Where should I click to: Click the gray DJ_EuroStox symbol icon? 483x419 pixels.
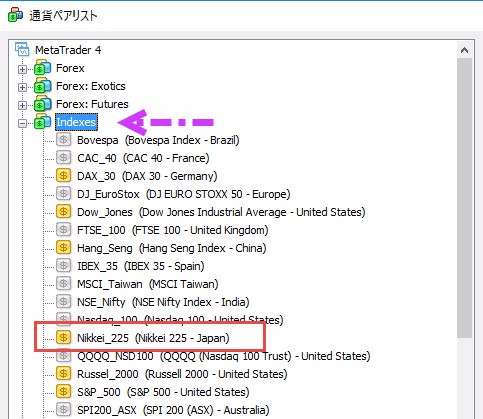[x=63, y=194]
